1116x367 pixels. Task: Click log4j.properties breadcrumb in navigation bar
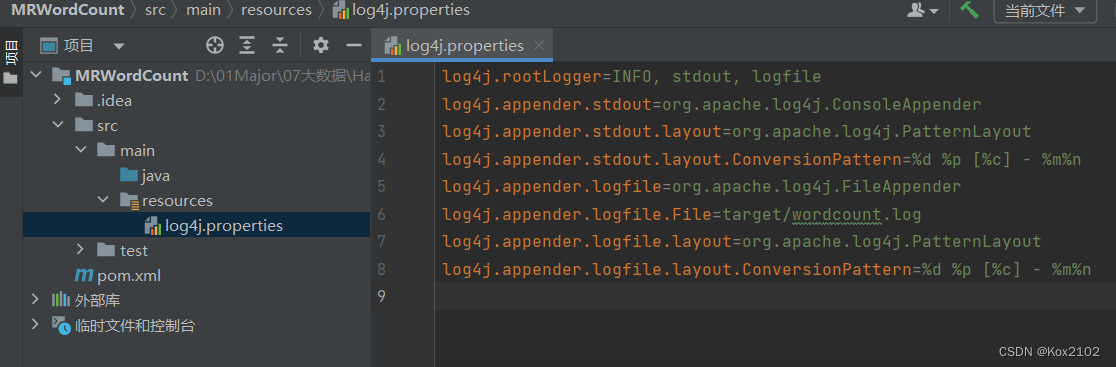pos(402,11)
